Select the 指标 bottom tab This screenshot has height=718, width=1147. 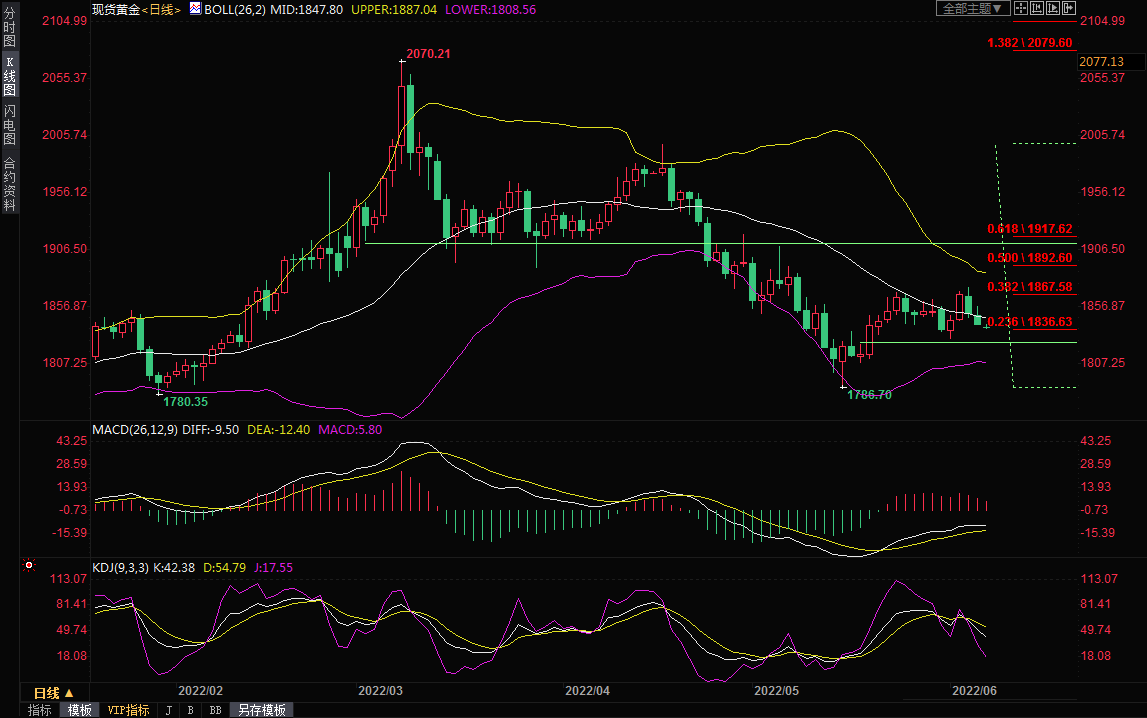(x=40, y=710)
